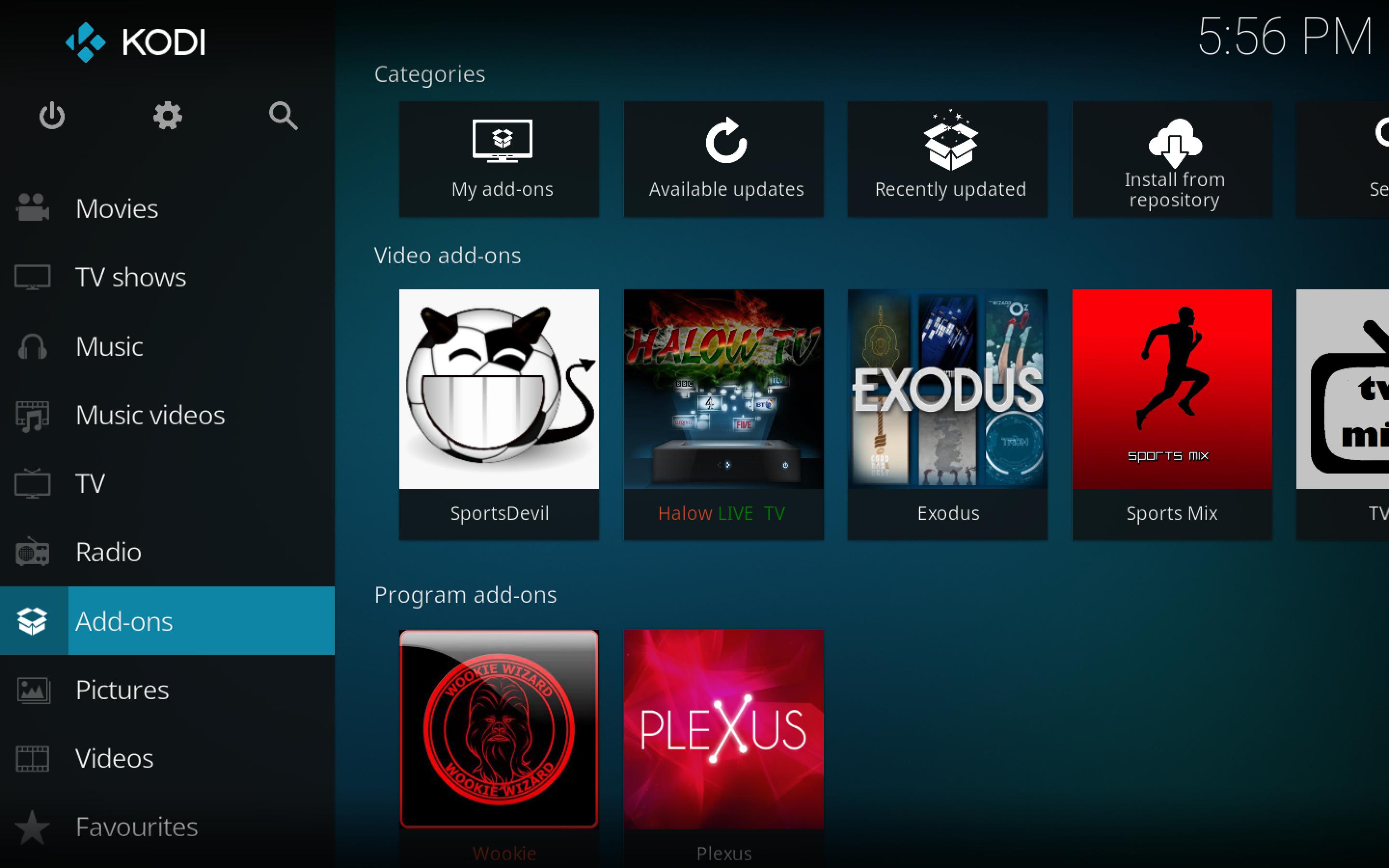Expand Recently updated category
This screenshot has height=868, width=1389.
point(949,158)
